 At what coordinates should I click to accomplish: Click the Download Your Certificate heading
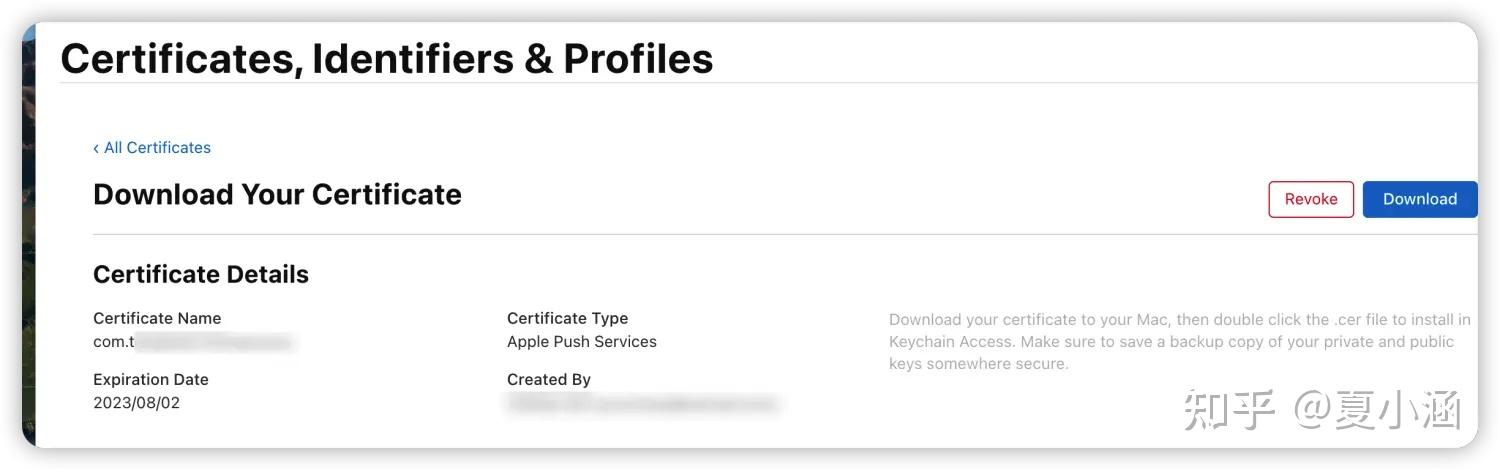(x=277, y=194)
